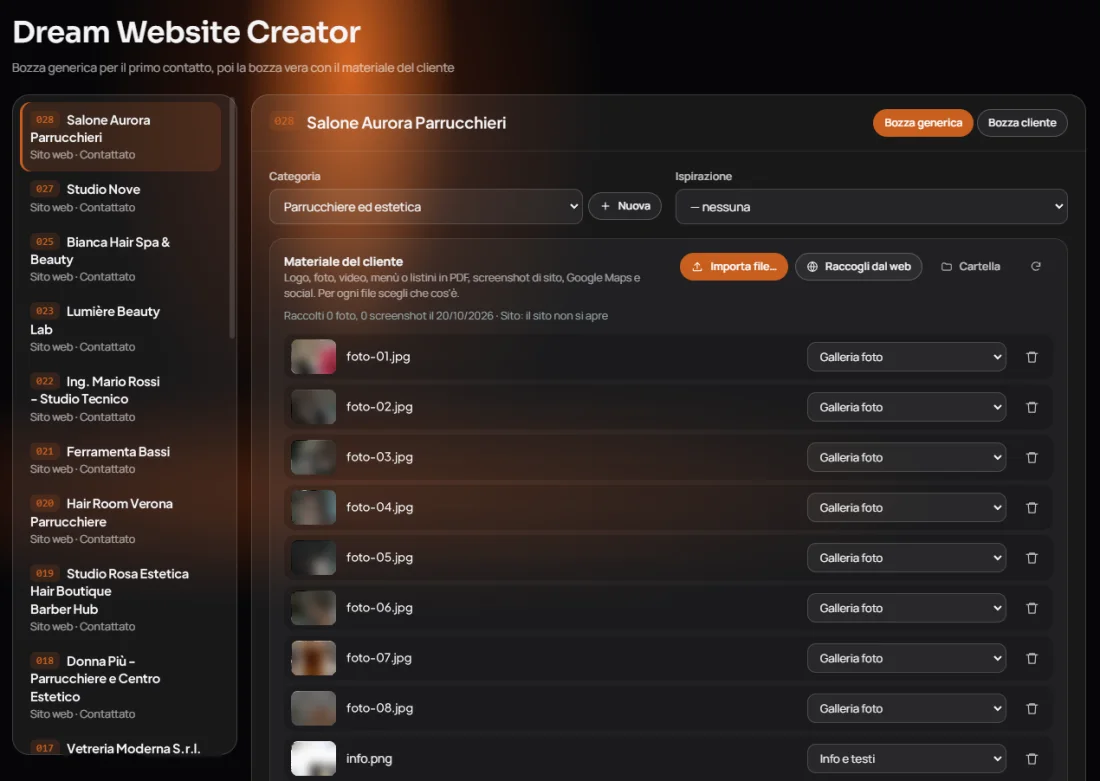1100x781 pixels.
Task: Select Hair Room Verona Parrucchiere client
Action: point(121,521)
